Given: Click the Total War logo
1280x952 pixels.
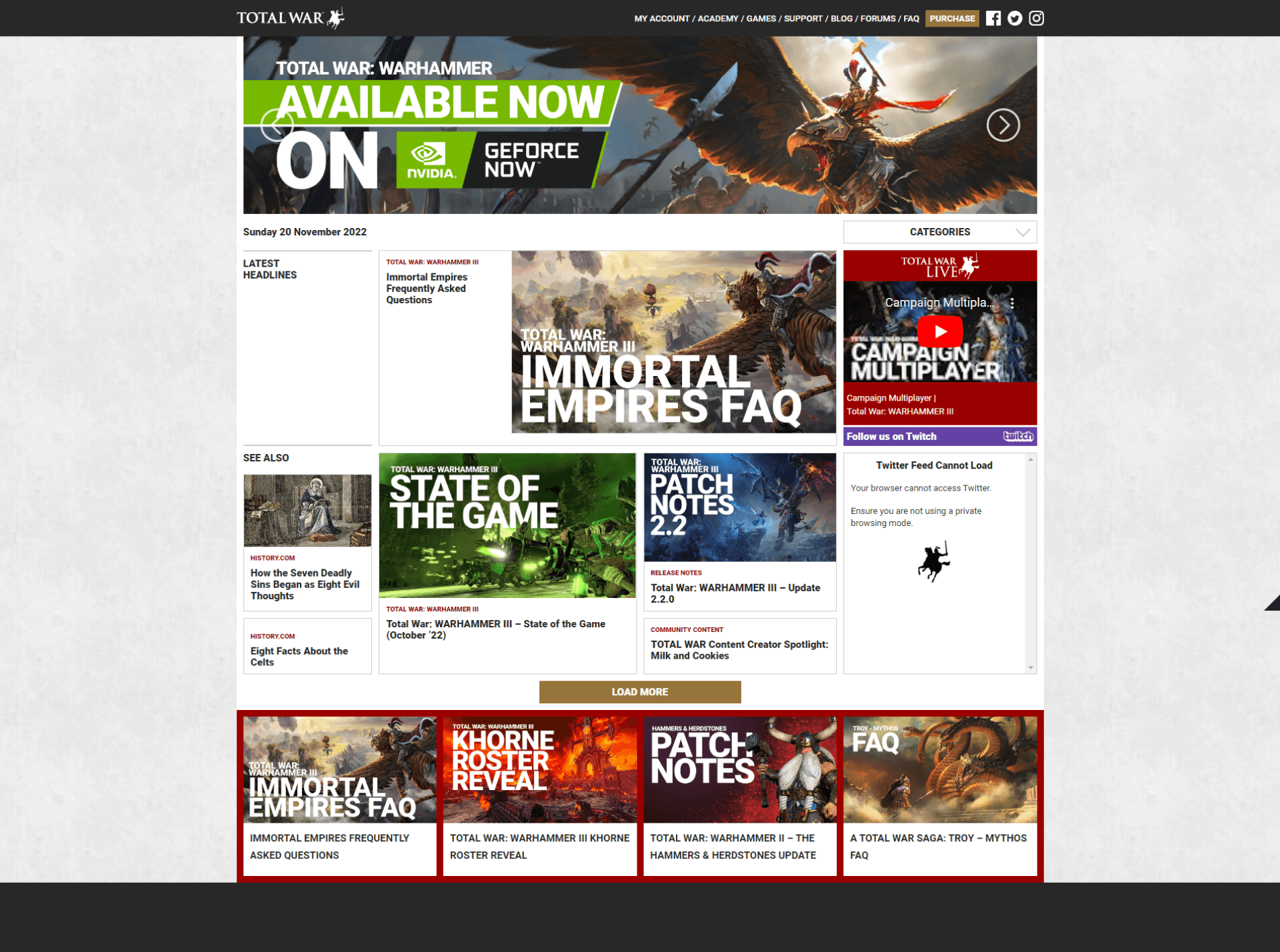Looking at the screenshot, I should click(x=290, y=18).
